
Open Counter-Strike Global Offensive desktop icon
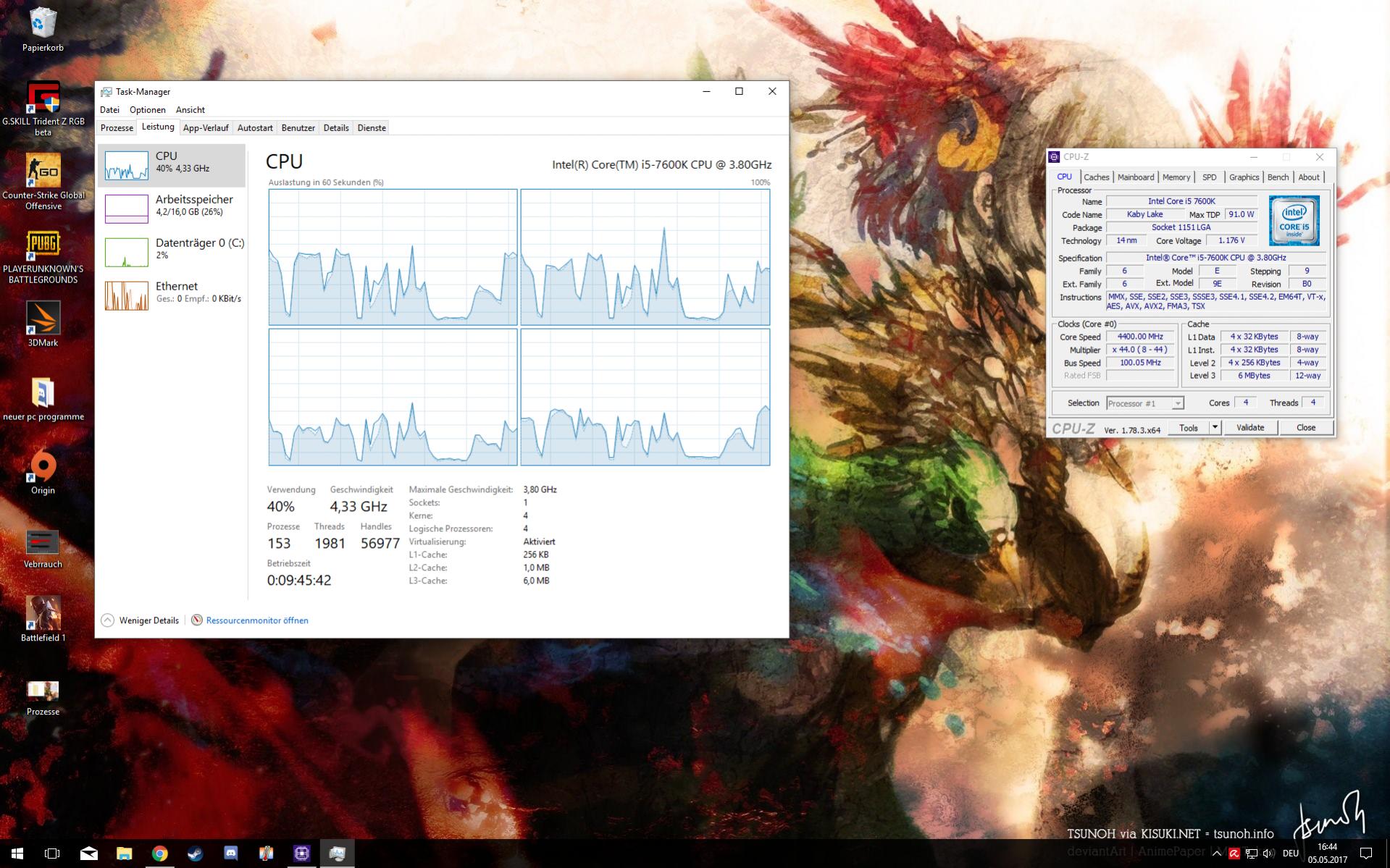43,182
